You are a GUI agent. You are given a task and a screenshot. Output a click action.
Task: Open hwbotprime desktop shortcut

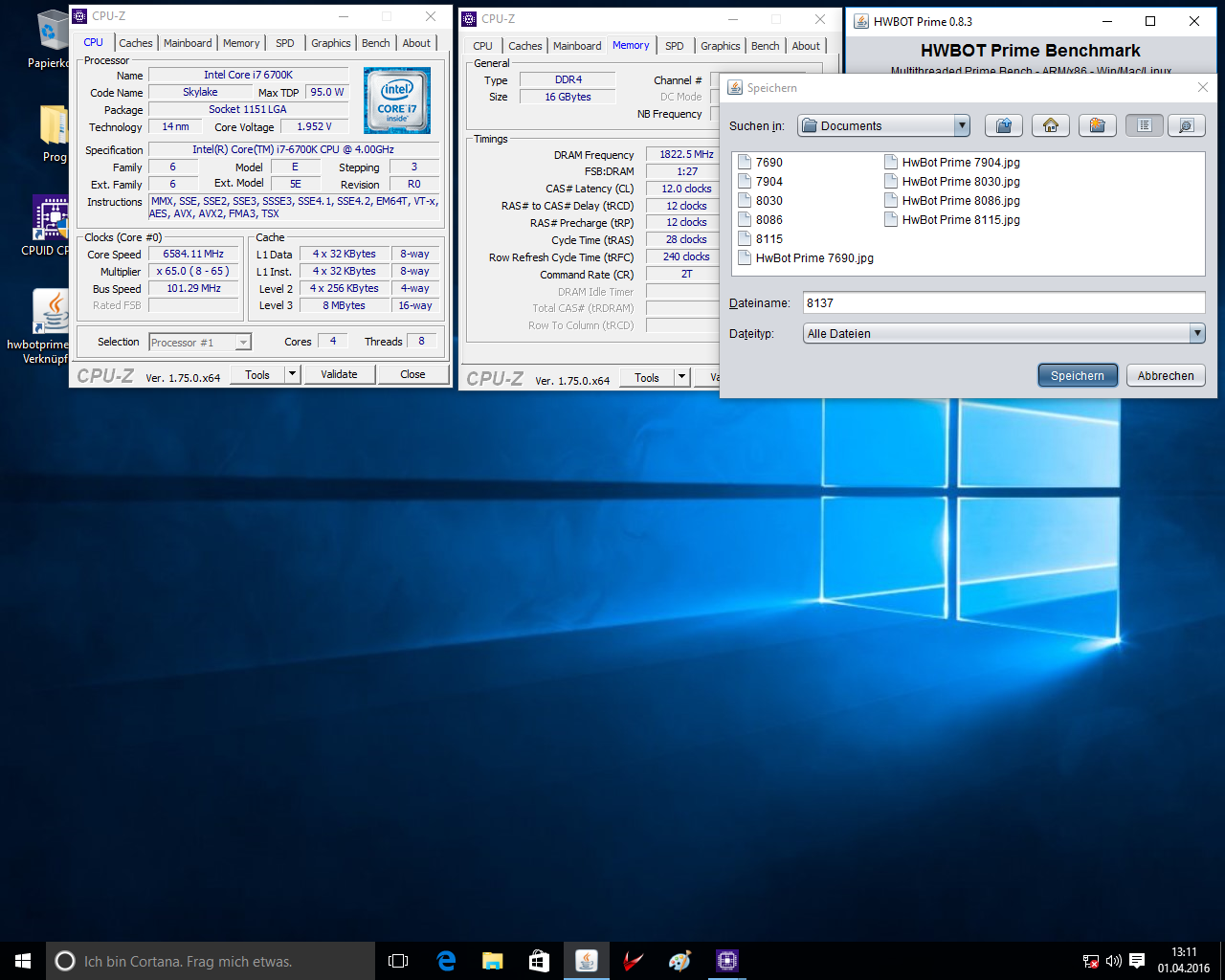click(x=48, y=325)
